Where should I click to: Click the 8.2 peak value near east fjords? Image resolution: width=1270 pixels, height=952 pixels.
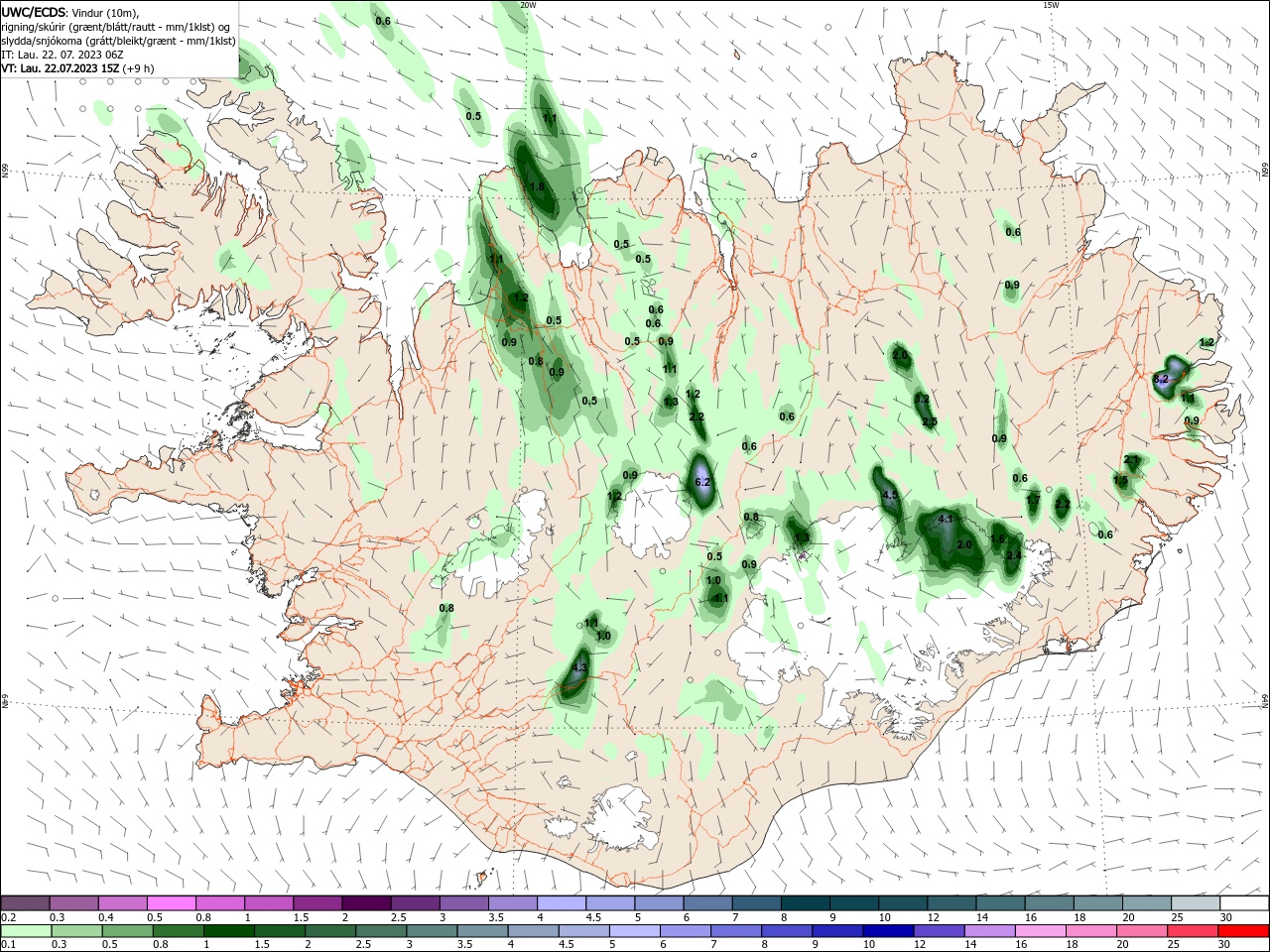1162,380
